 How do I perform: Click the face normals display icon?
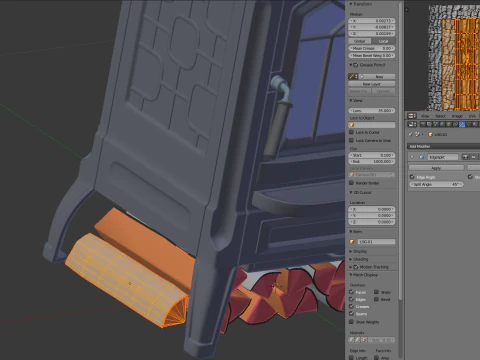(364, 340)
